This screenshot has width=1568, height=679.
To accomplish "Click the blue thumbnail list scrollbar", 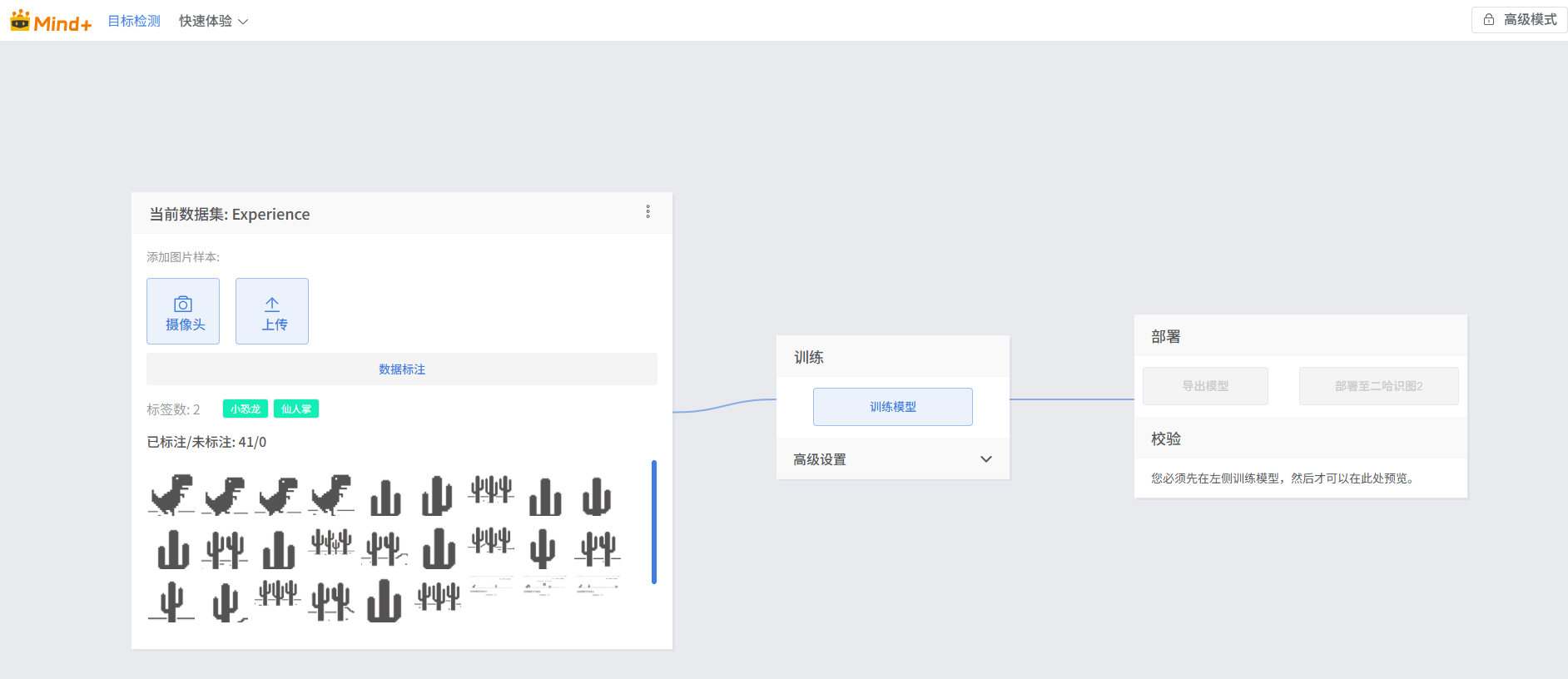I will point(654,522).
